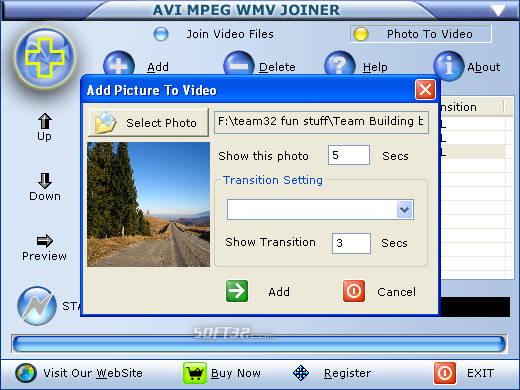
Task: Click the Preview label in sidebar
Action: [x=44, y=256]
